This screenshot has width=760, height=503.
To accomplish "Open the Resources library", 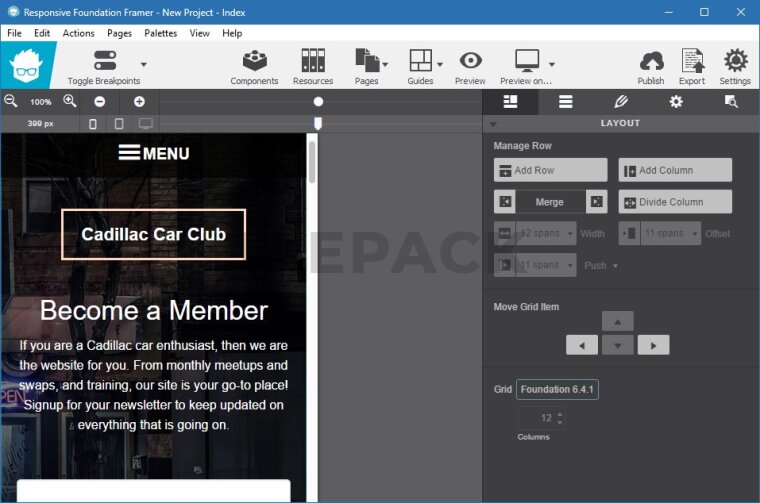I will [x=312, y=66].
